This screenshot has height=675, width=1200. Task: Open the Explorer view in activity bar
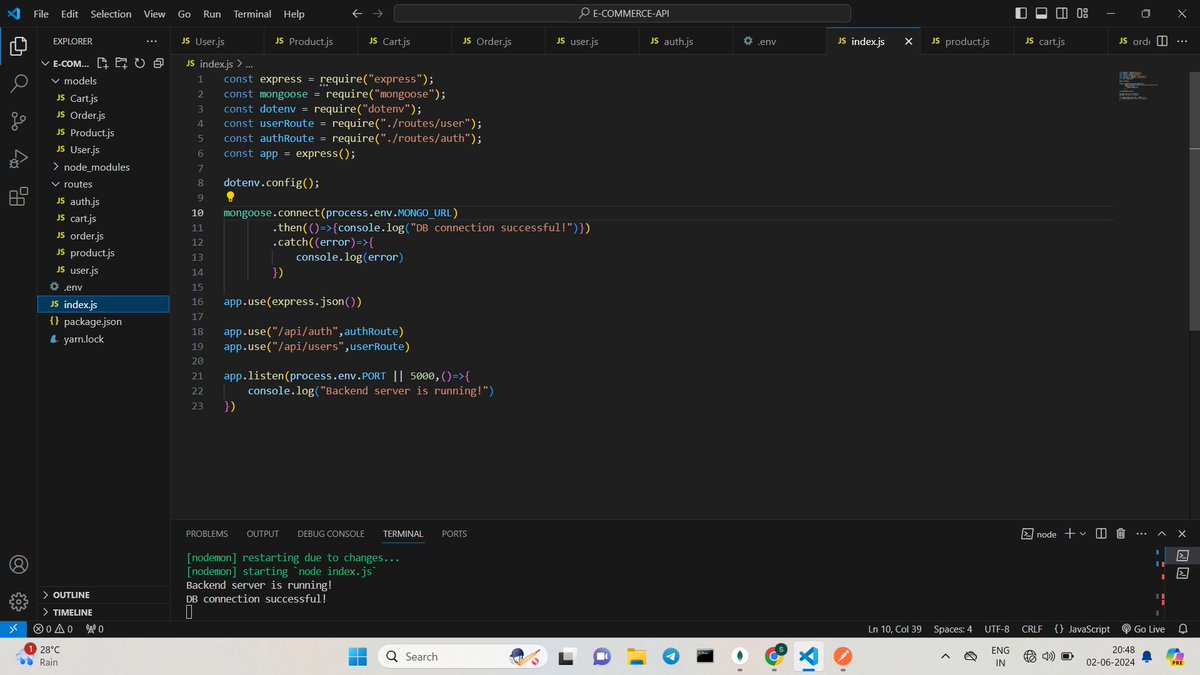(x=18, y=46)
